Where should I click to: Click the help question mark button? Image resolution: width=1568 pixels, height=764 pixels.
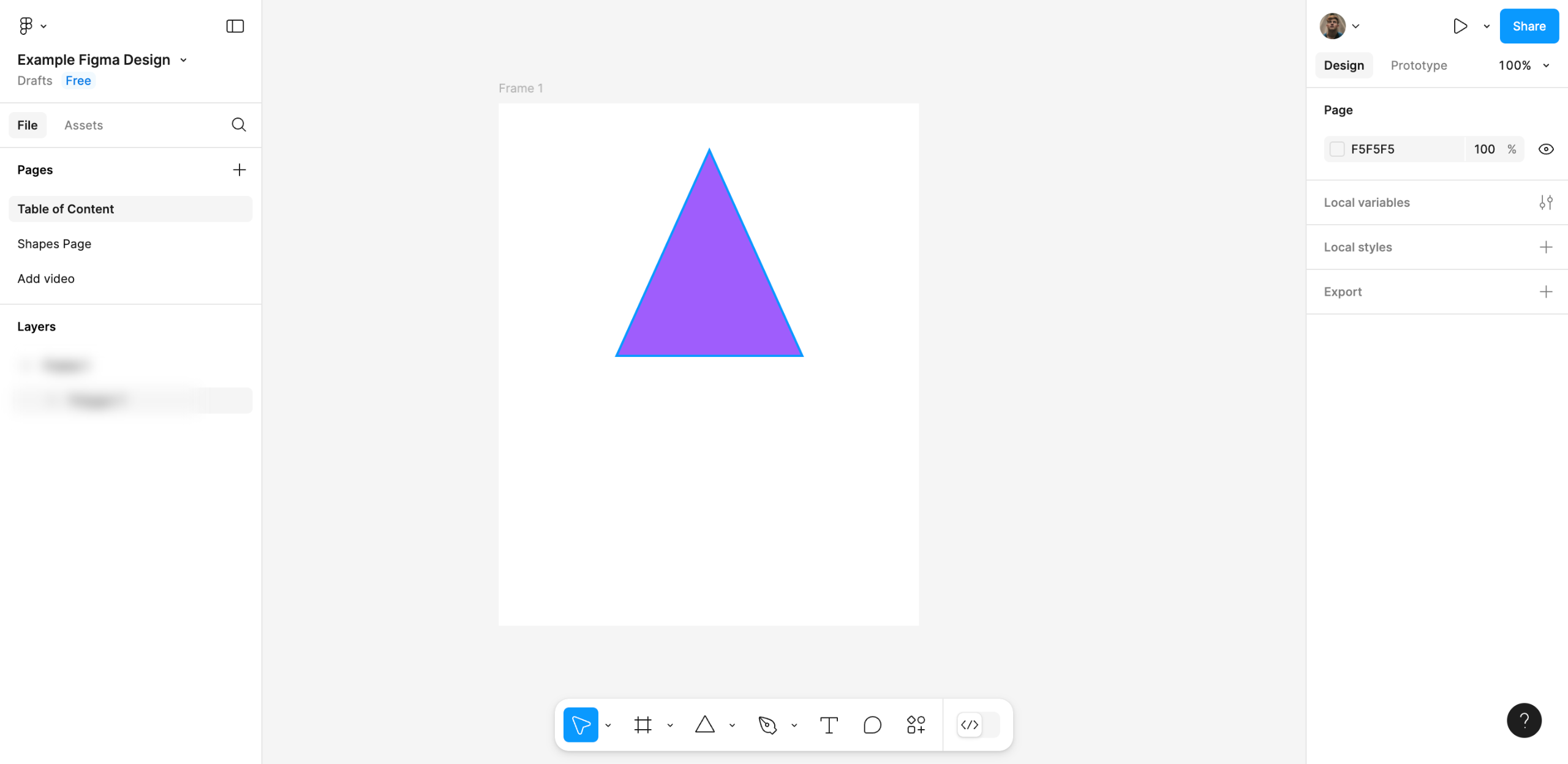pyautogui.click(x=1524, y=721)
